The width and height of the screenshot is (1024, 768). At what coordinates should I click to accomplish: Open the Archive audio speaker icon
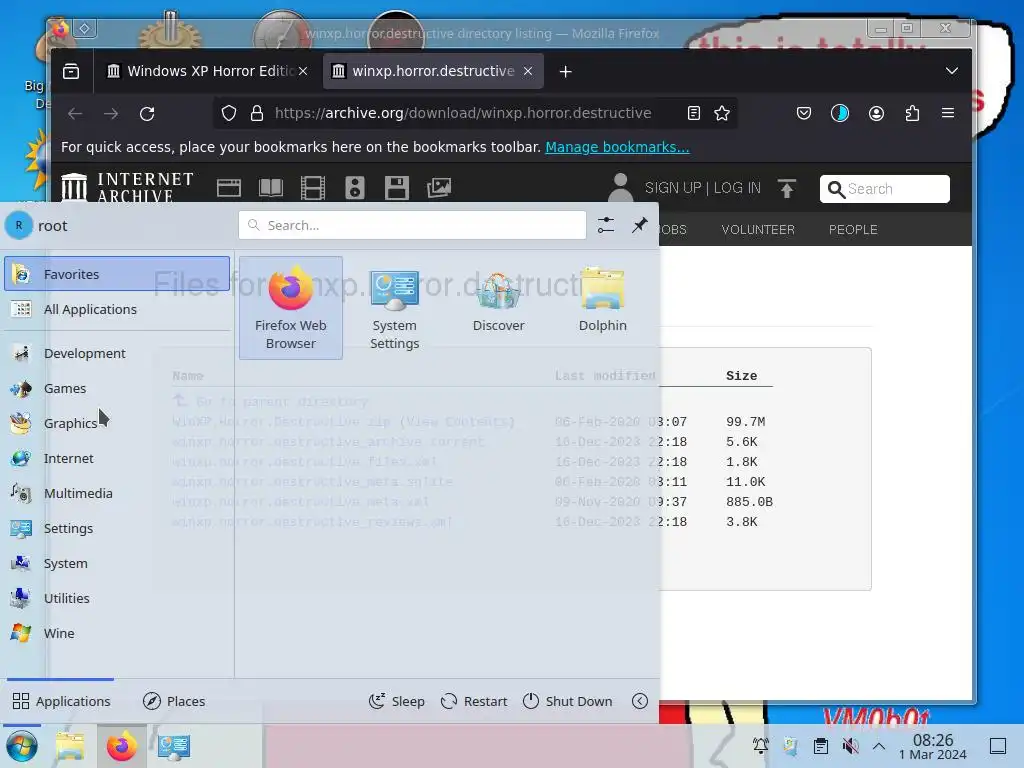pyautogui.click(x=355, y=188)
